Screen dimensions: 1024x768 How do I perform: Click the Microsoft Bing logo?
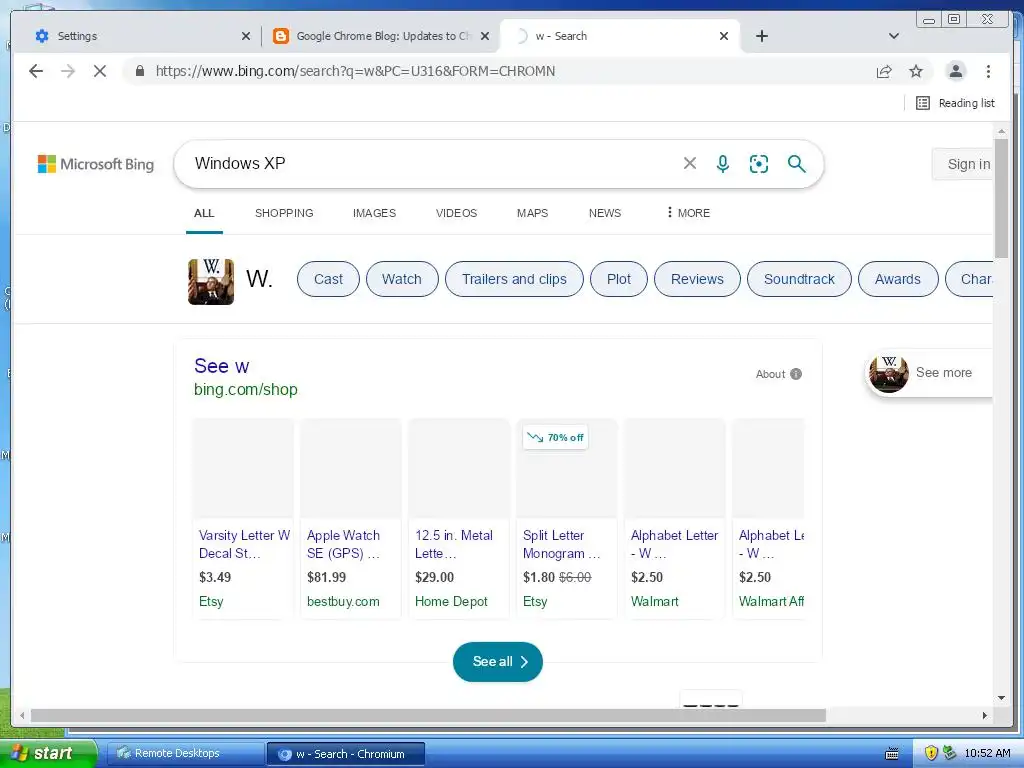[96, 164]
